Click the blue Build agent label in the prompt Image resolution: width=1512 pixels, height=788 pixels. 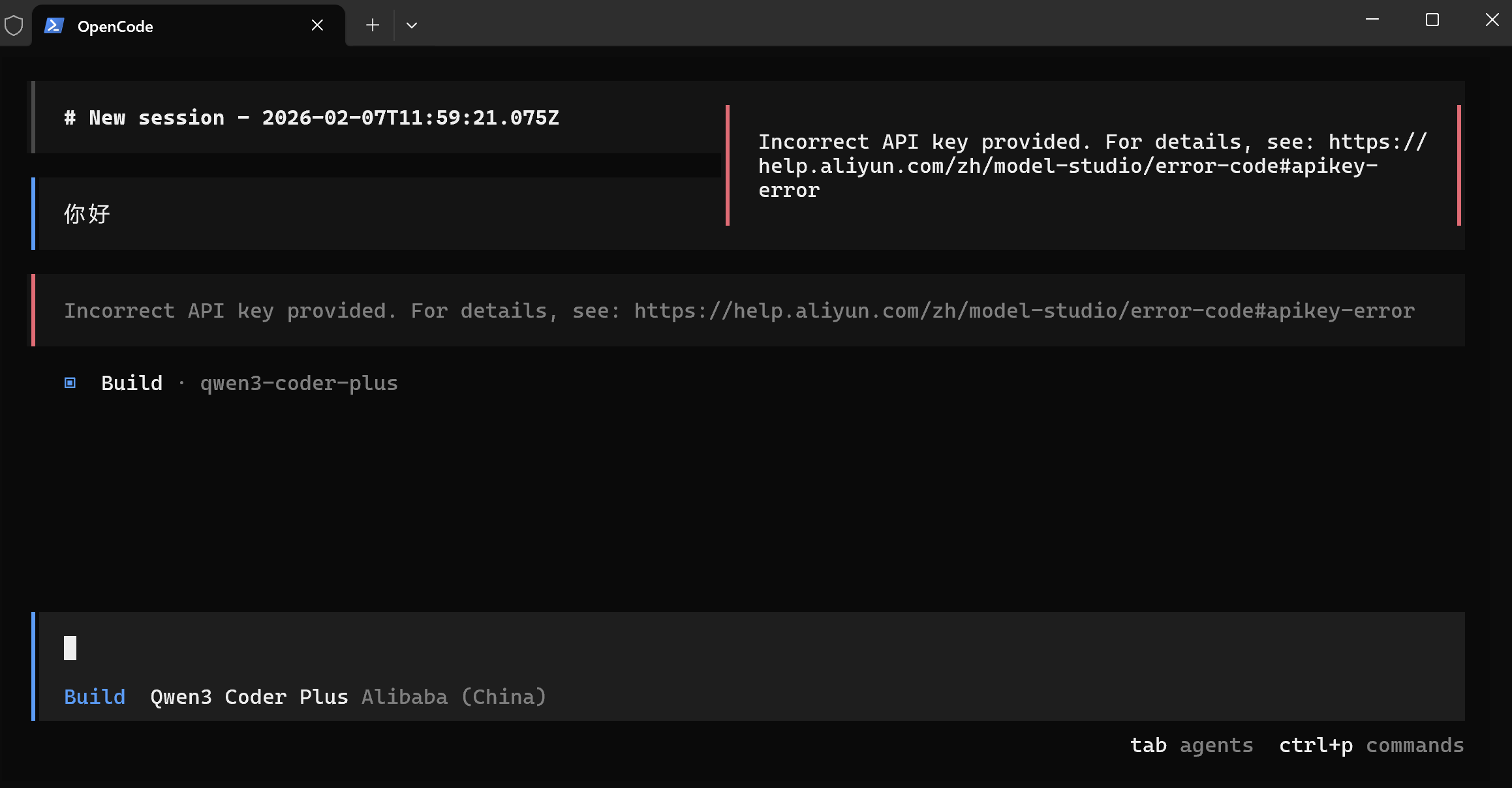click(x=95, y=697)
